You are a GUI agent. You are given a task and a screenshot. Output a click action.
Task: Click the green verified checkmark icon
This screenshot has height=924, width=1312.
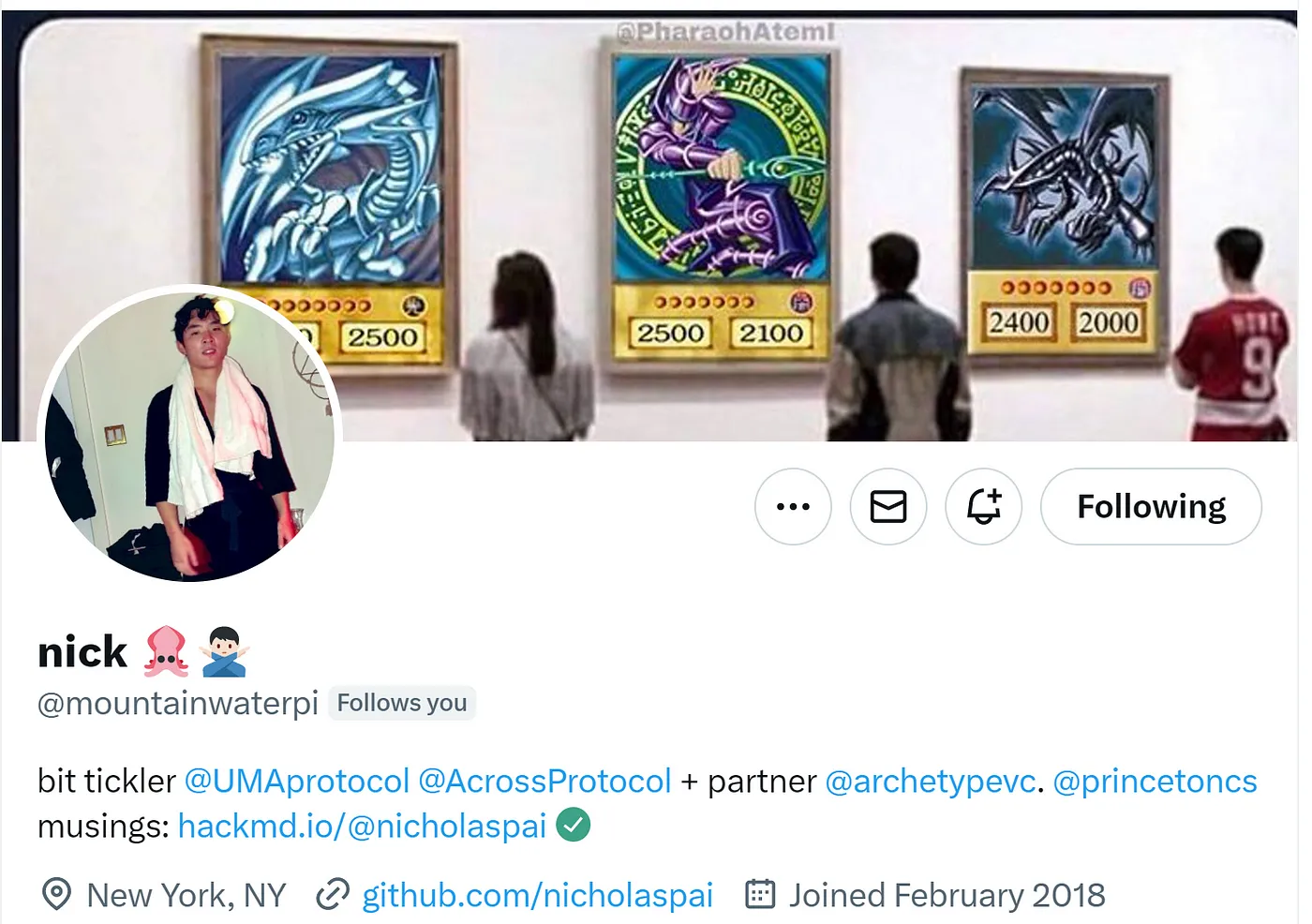click(x=574, y=825)
